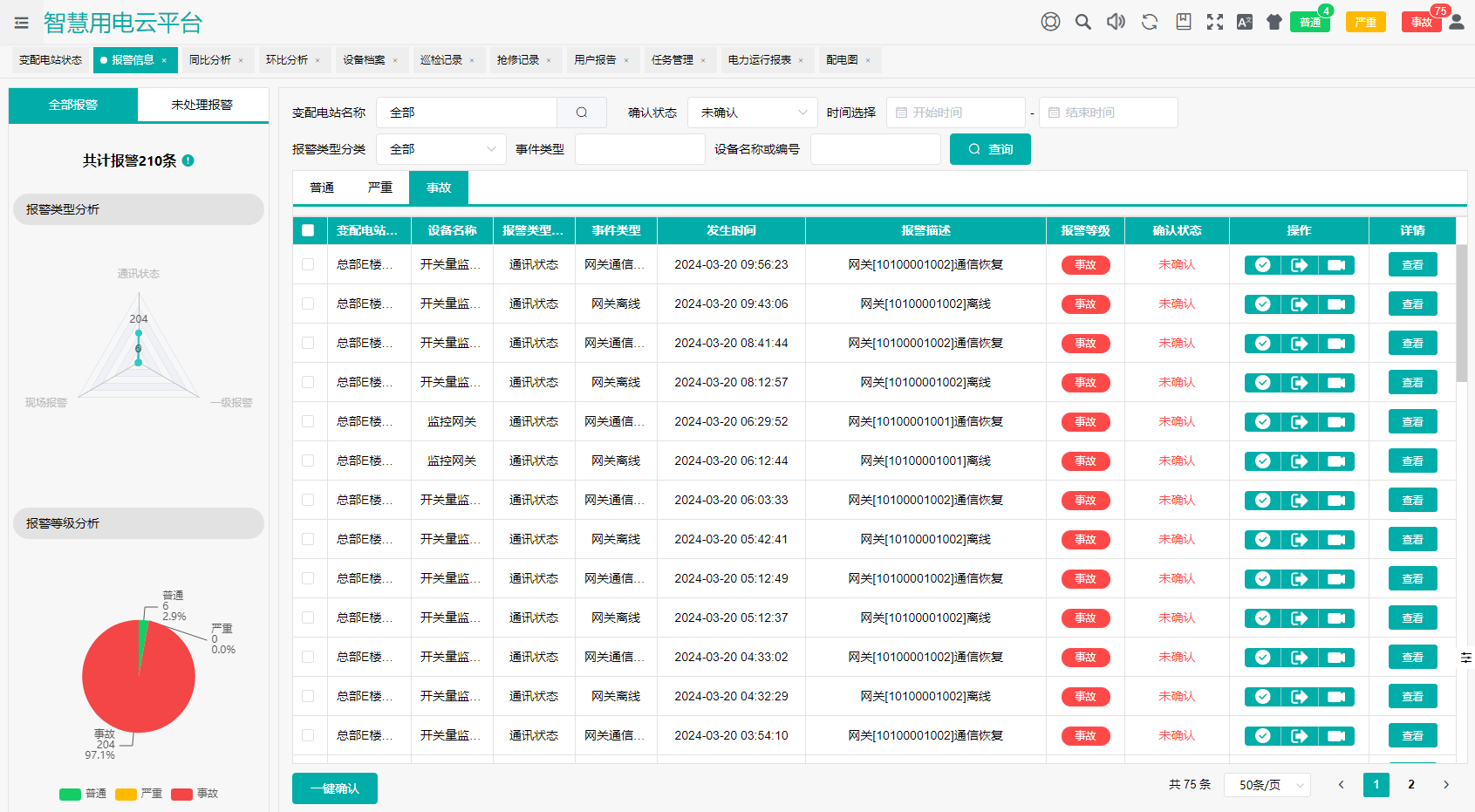
Task: Open the 结束时间 date picker
Action: tap(1109, 113)
